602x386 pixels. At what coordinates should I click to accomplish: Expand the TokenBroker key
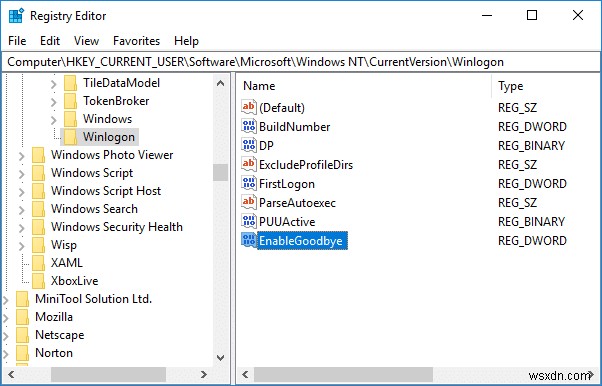point(53,102)
